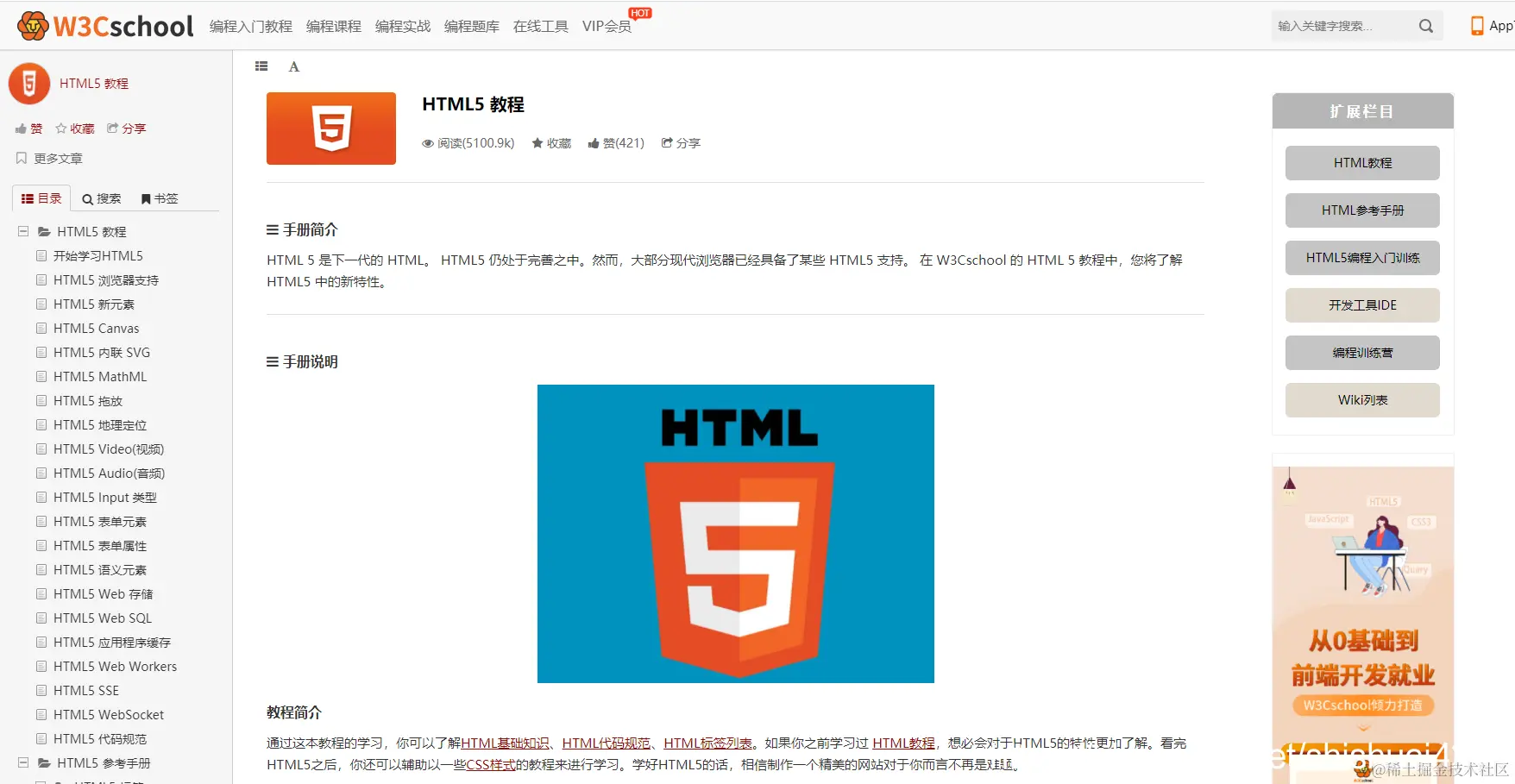Open the HTML代码规范 link
Image resolution: width=1515 pixels, height=784 pixels.
(607, 743)
